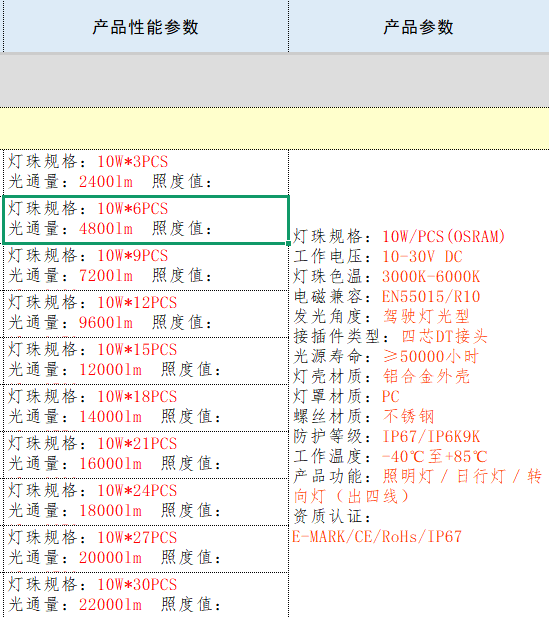Select the cell with 10W*12PCS
Viewport: 549px width, 617px height.
[146, 314]
